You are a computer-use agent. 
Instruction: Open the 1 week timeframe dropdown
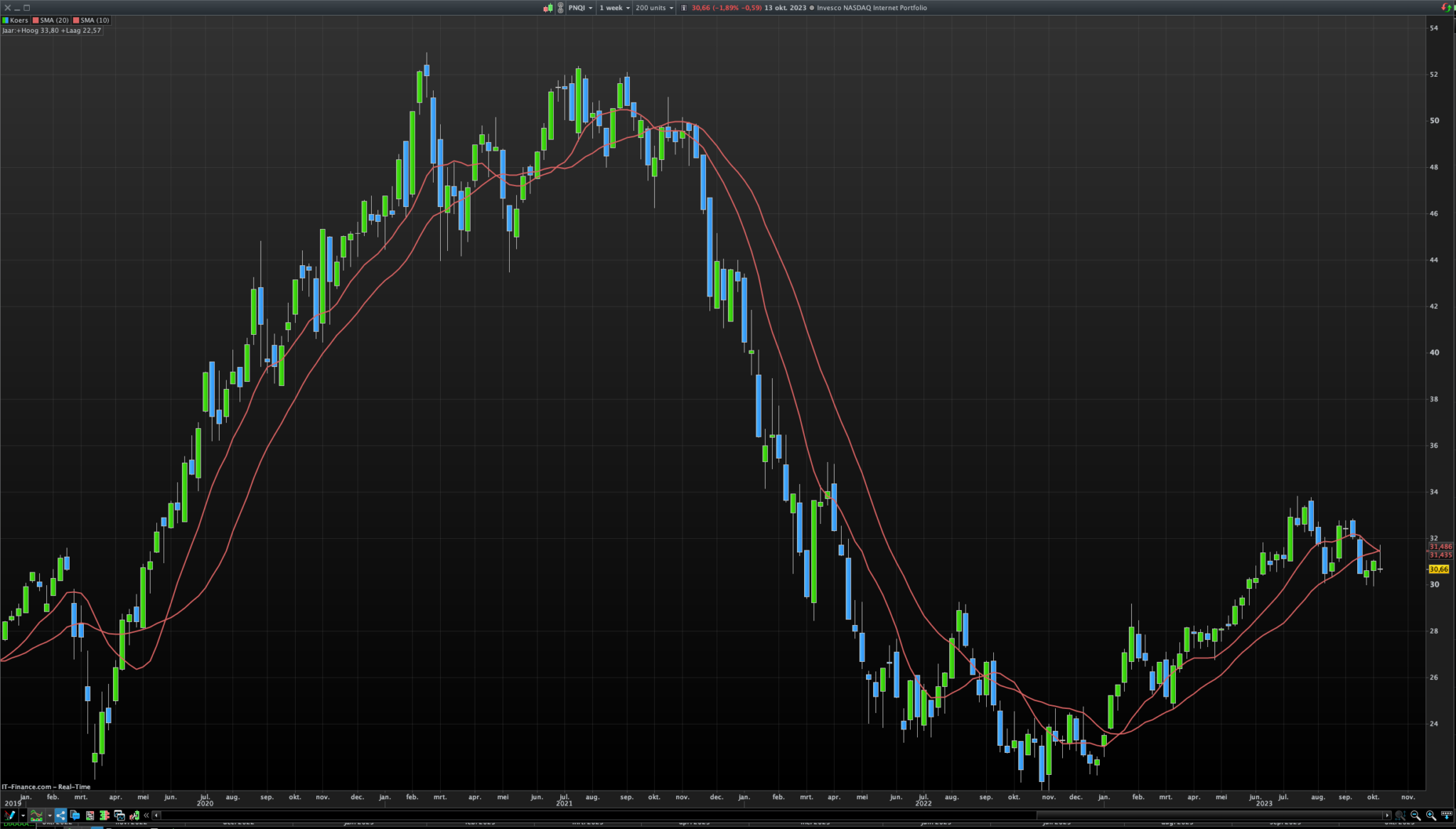614,8
